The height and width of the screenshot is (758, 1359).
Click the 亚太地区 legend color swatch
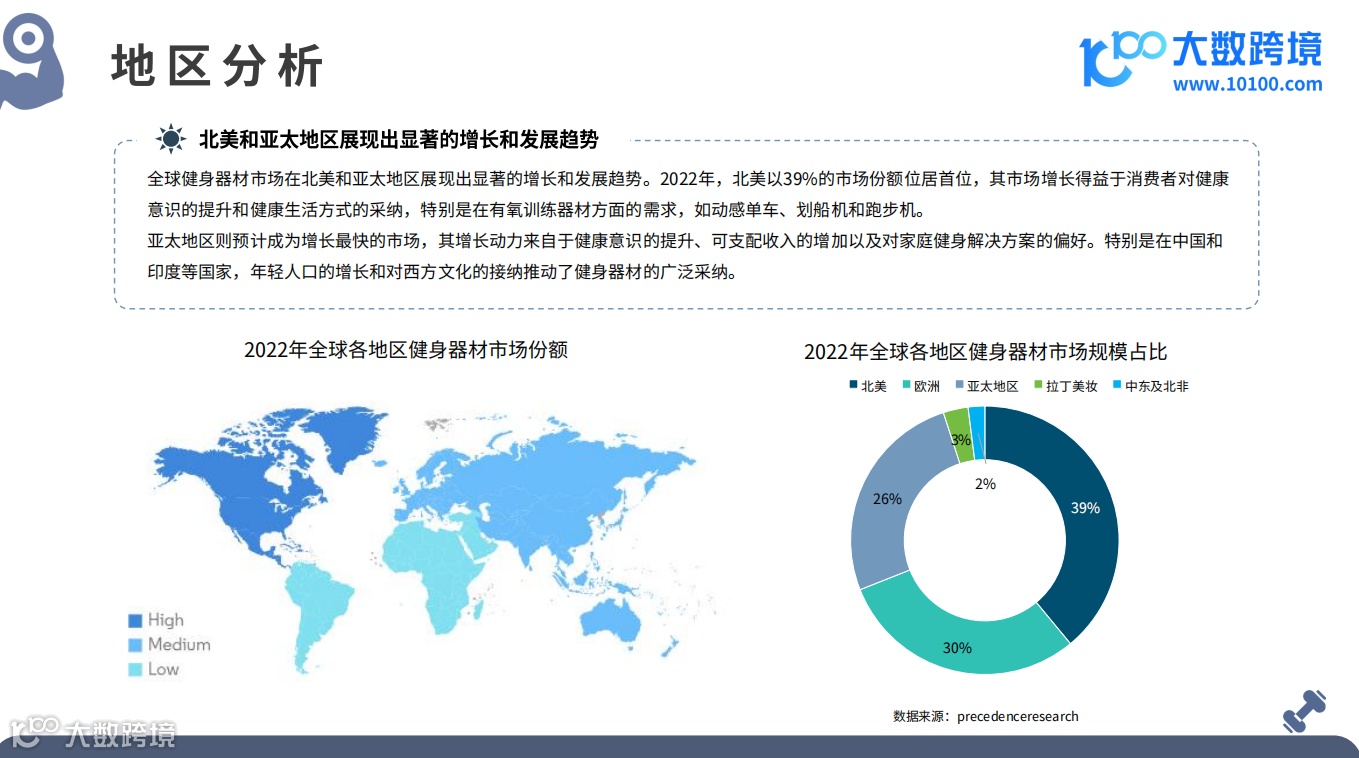[x=960, y=386]
